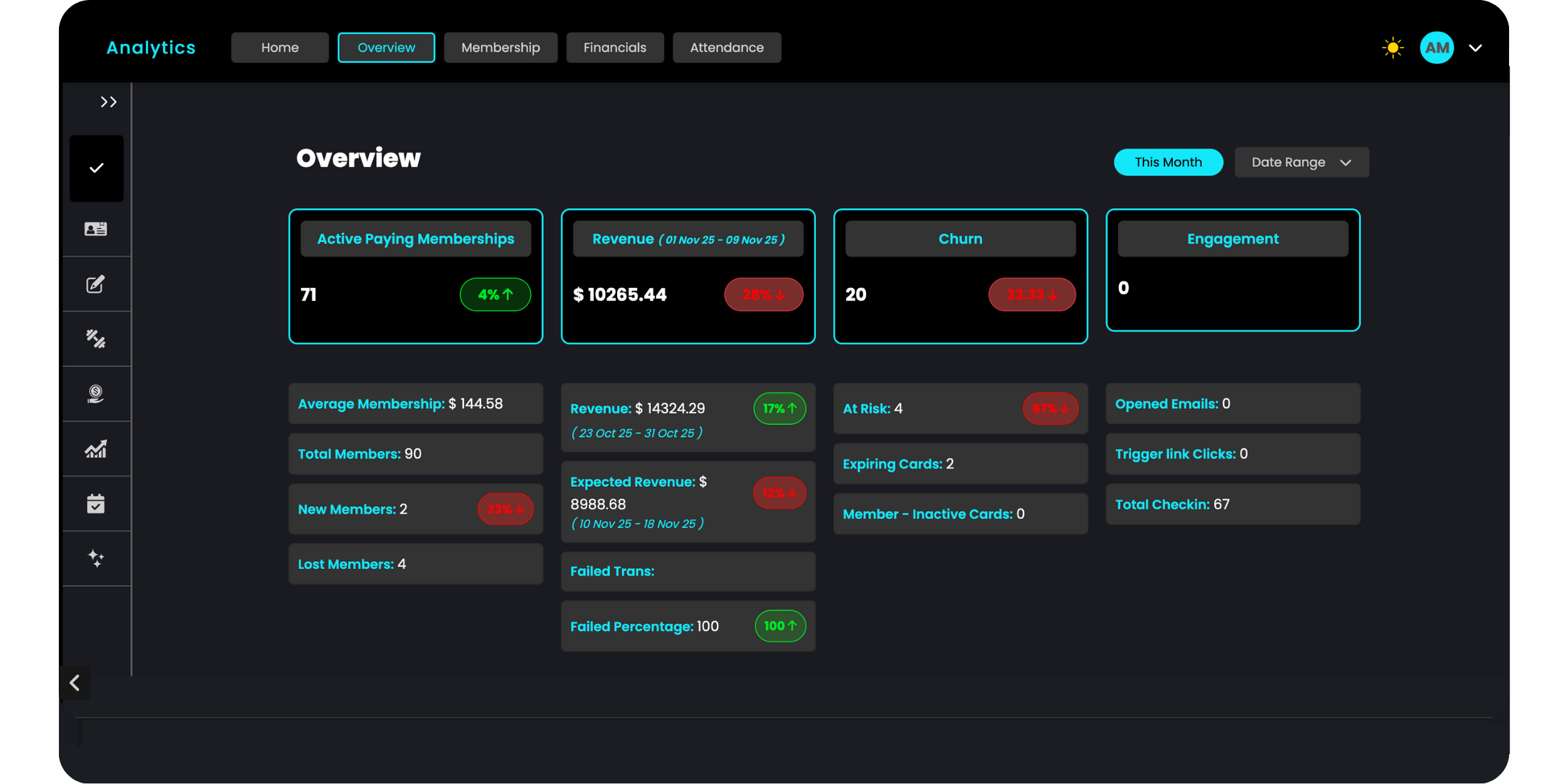Expand the account menu chevron beside AM
The height and width of the screenshot is (784, 1568).
coord(1475,48)
